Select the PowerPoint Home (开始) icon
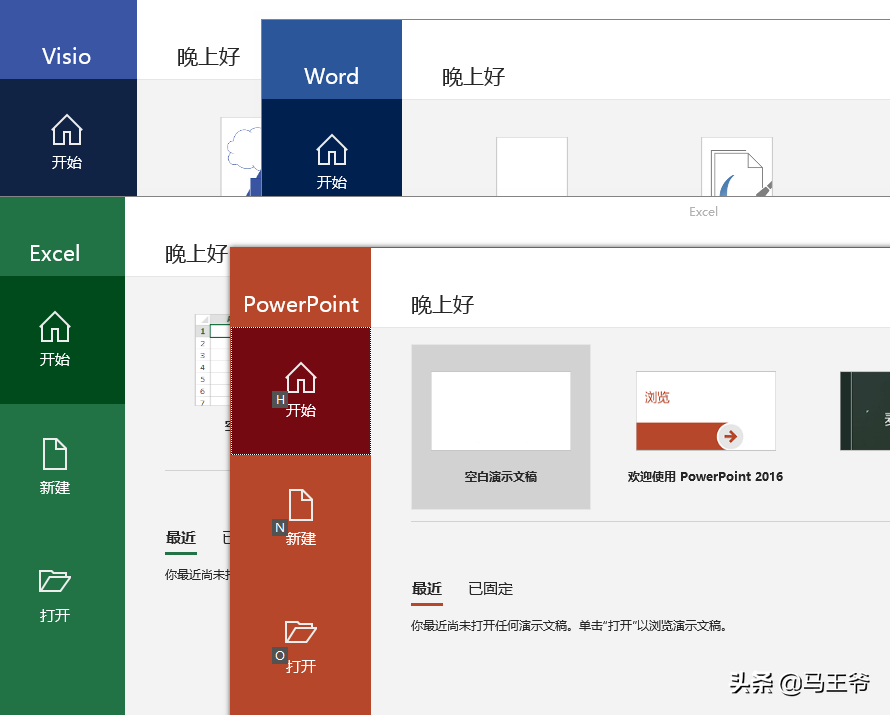The image size is (890, 715). (301, 377)
